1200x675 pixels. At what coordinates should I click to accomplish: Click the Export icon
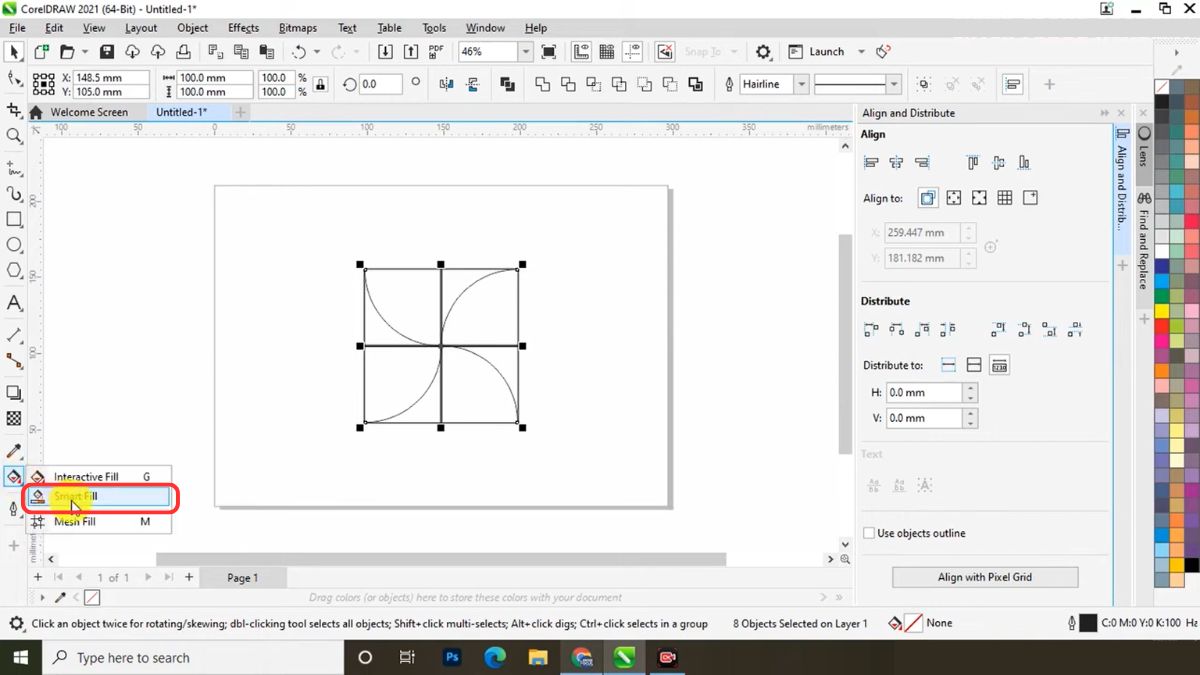coord(412,51)
